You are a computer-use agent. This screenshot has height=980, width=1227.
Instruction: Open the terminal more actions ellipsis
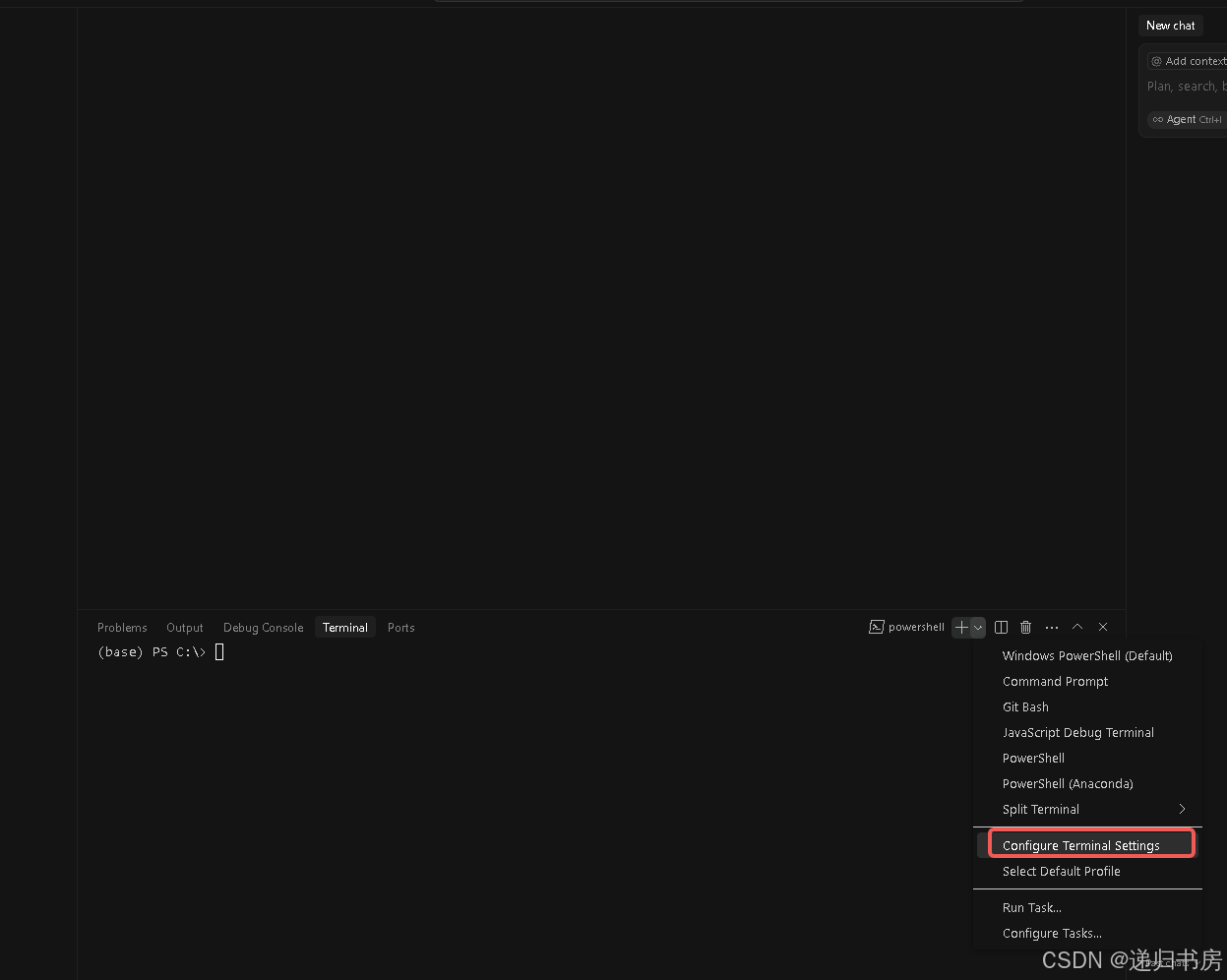point(1052,627)
